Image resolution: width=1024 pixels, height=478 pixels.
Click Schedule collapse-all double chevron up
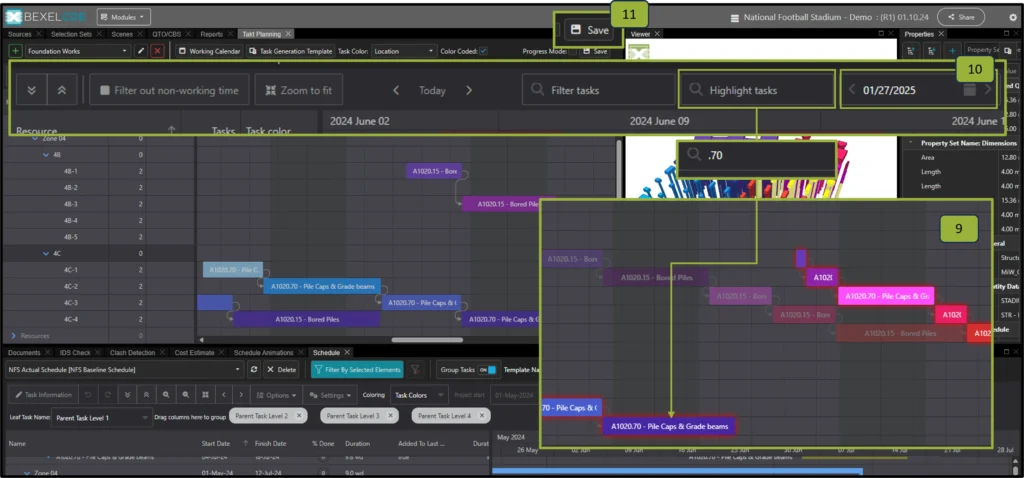(147, 395)
